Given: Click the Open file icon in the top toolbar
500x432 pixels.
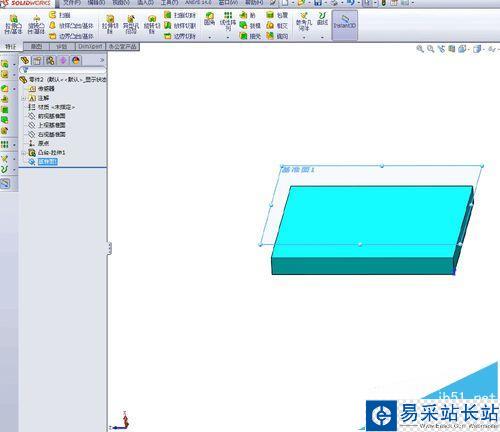Looking at the screenshot, I should (301, 3).
